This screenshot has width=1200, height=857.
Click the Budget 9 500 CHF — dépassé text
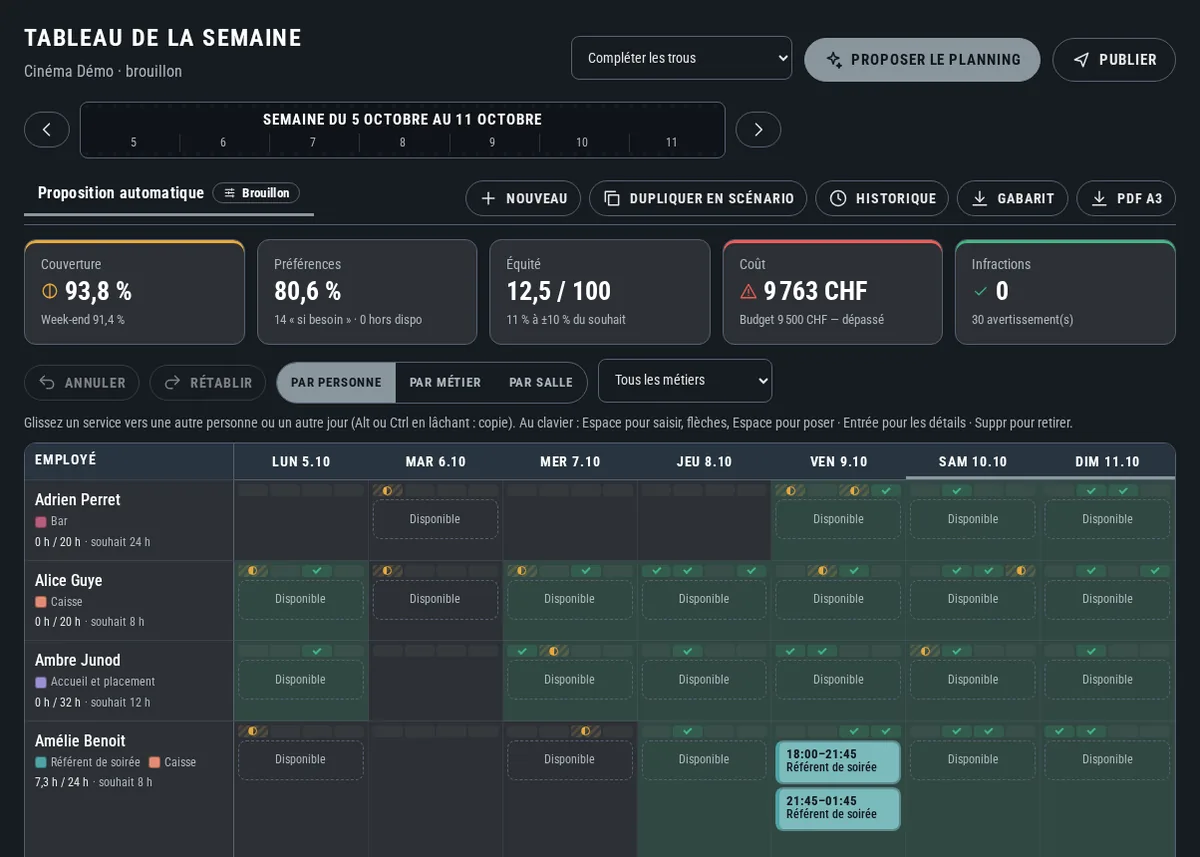tap(812, 320)
